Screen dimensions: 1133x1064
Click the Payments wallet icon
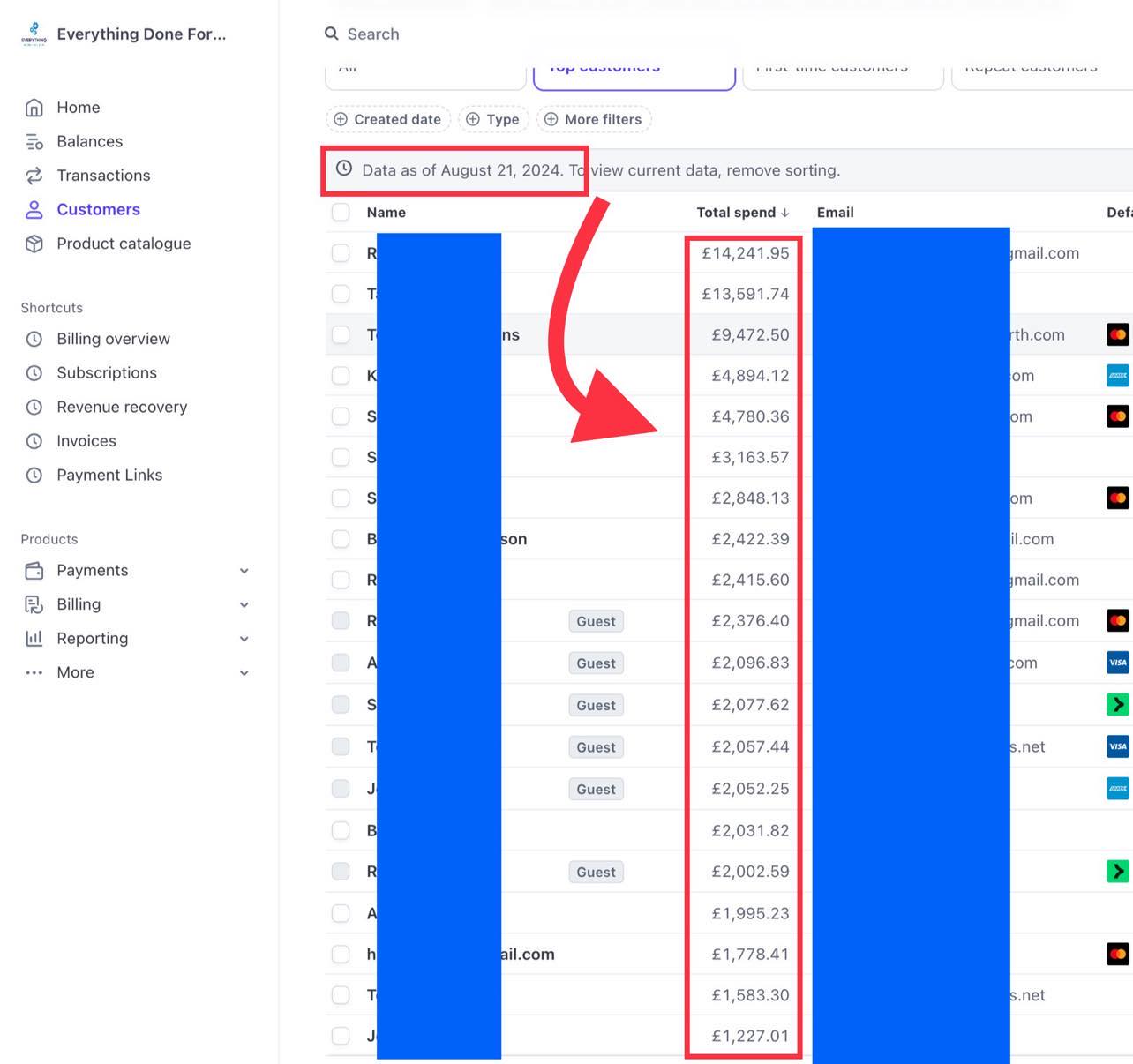tap(34, 571)
